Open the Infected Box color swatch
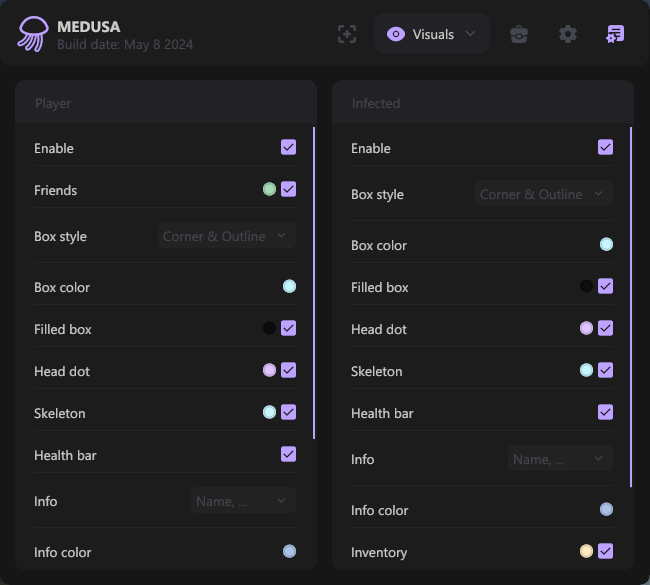The height and width of the screenshot is (585, 650). pos(606,245)
